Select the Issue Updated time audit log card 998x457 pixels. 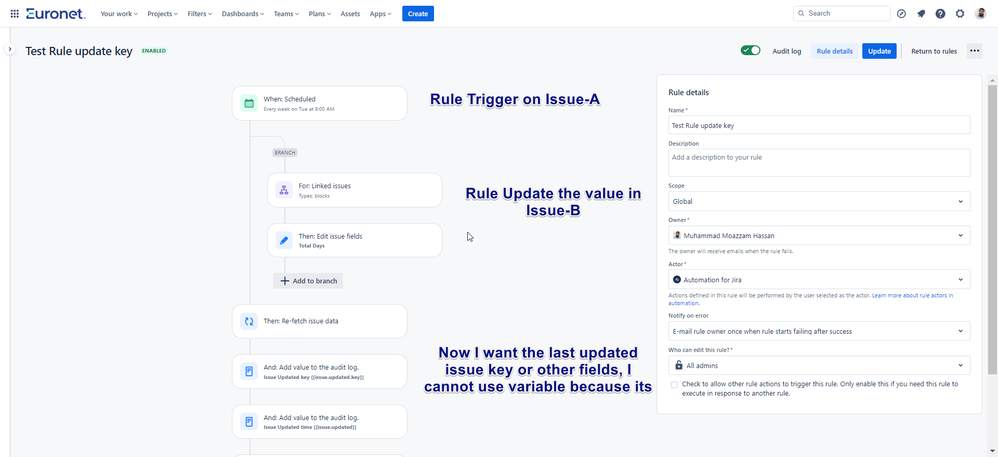pyautogui.click(x=320, y=421)
